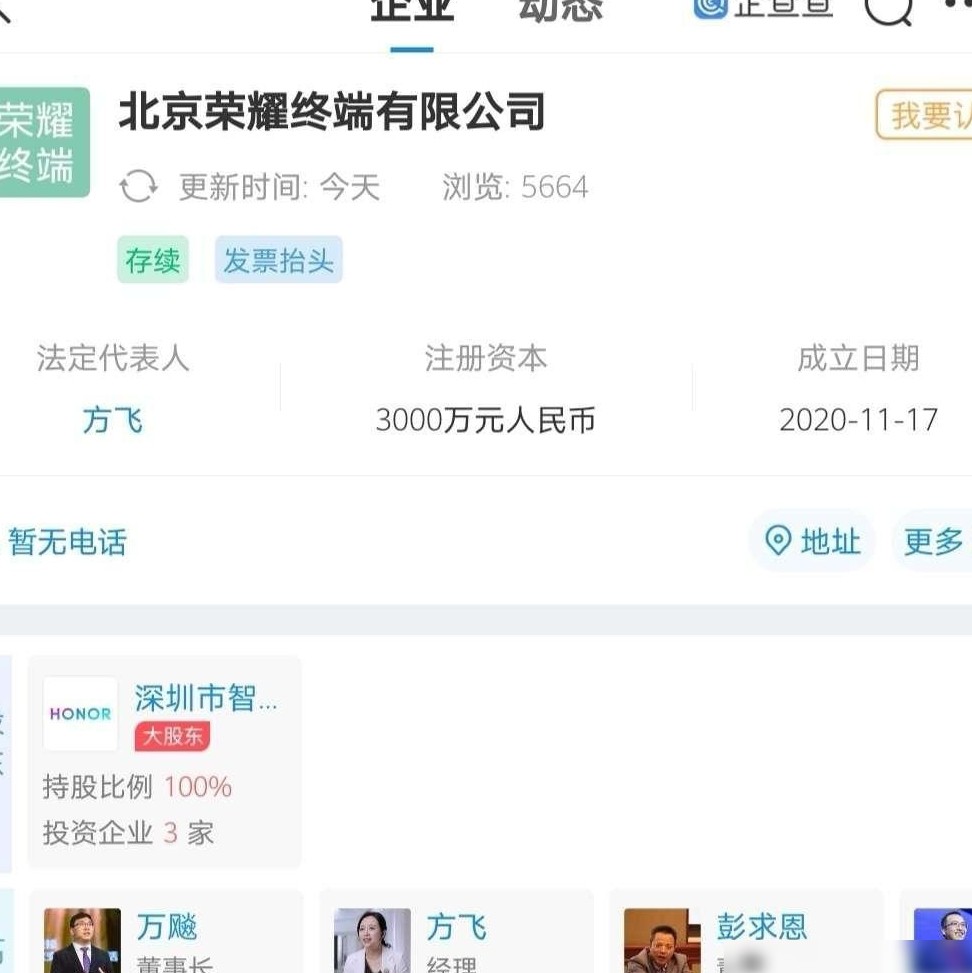Screen dimensions: 972x973
Task: Tap the 企查查 logo icon
Action: tap(709, 9)
